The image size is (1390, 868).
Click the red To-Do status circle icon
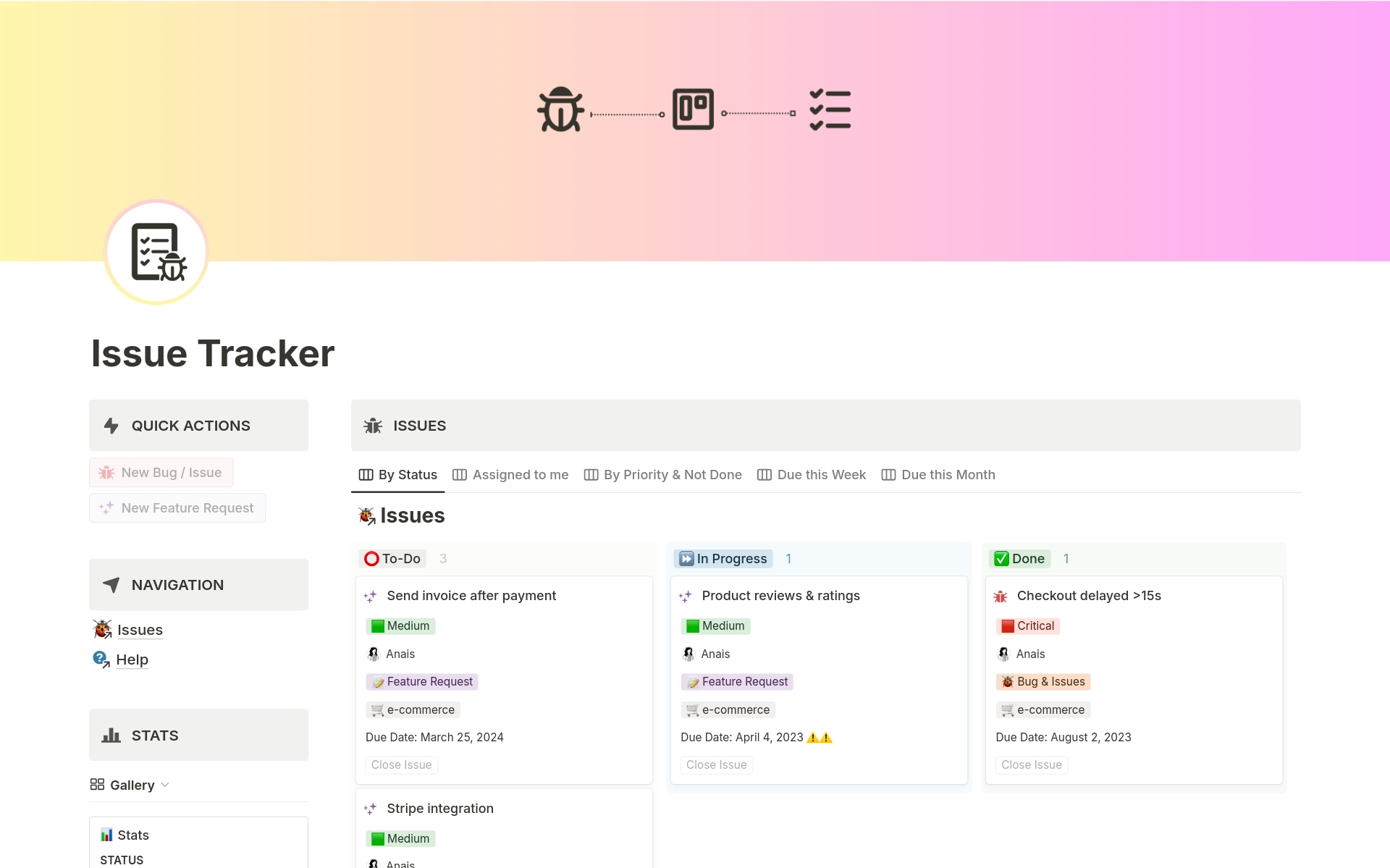(371, 558)
